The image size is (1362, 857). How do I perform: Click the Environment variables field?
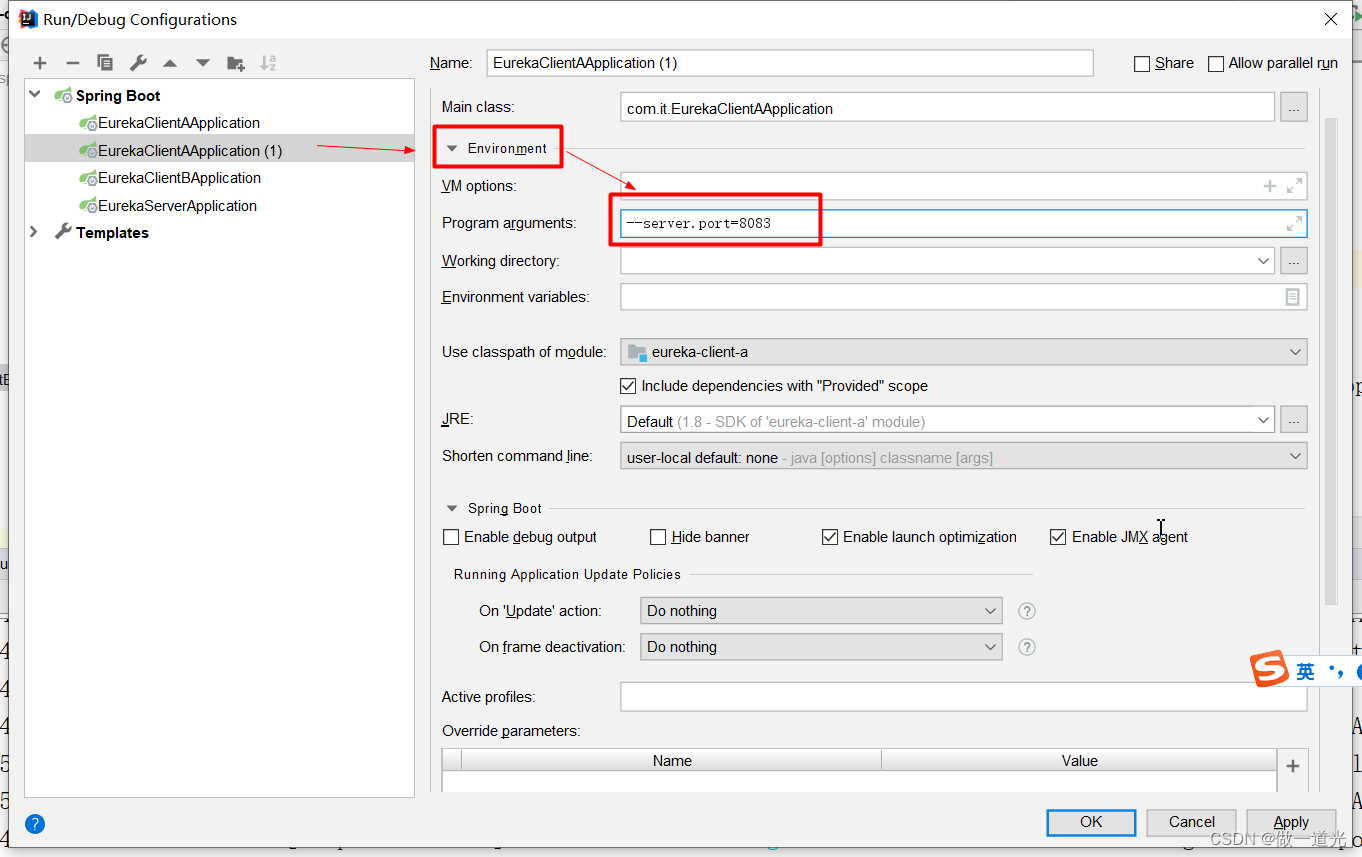(x=964, y=297)
